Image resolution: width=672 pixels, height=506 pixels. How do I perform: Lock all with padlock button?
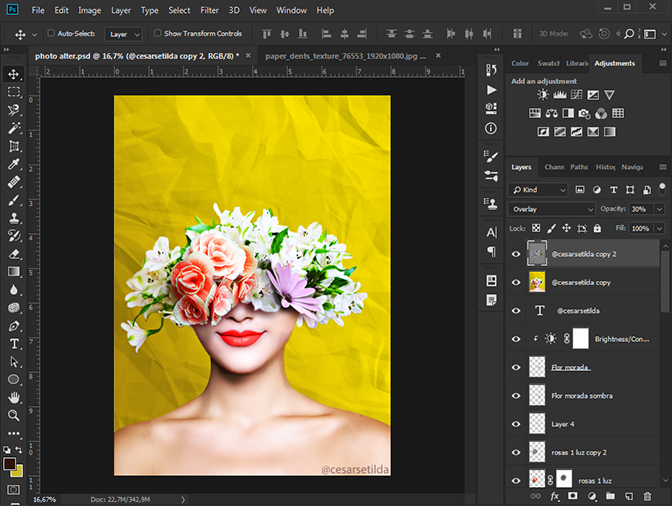coord(597,228)
